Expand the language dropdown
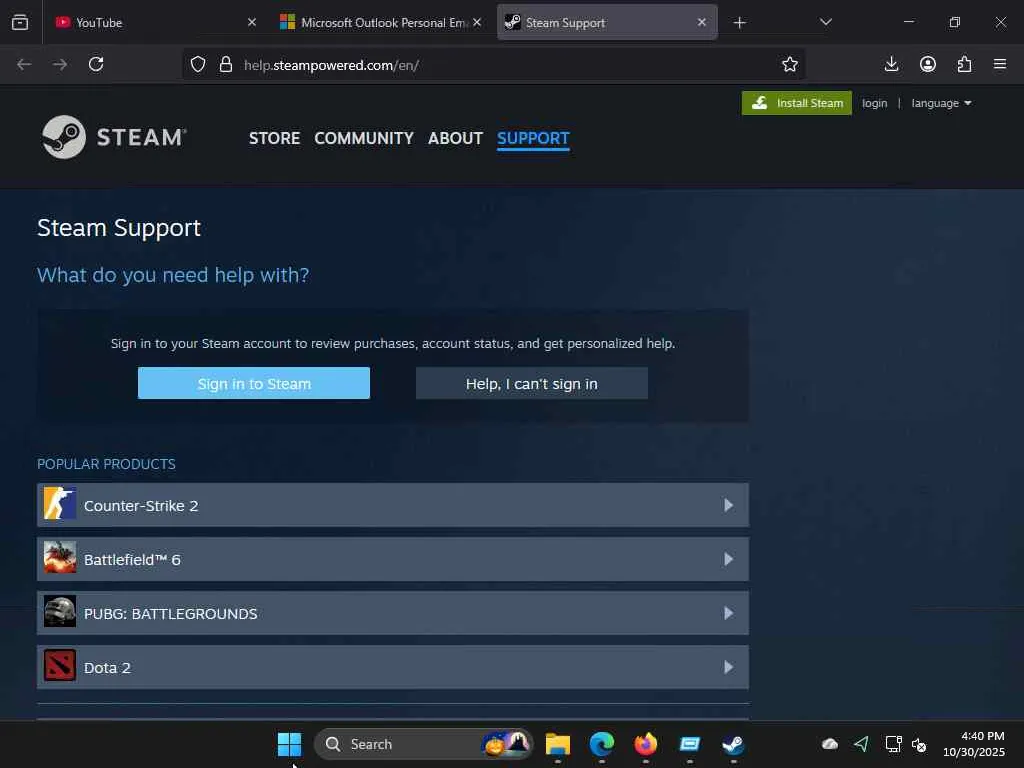Viewport: 1024px width, 768px height. pyautogui.click(x=941, y=103)
